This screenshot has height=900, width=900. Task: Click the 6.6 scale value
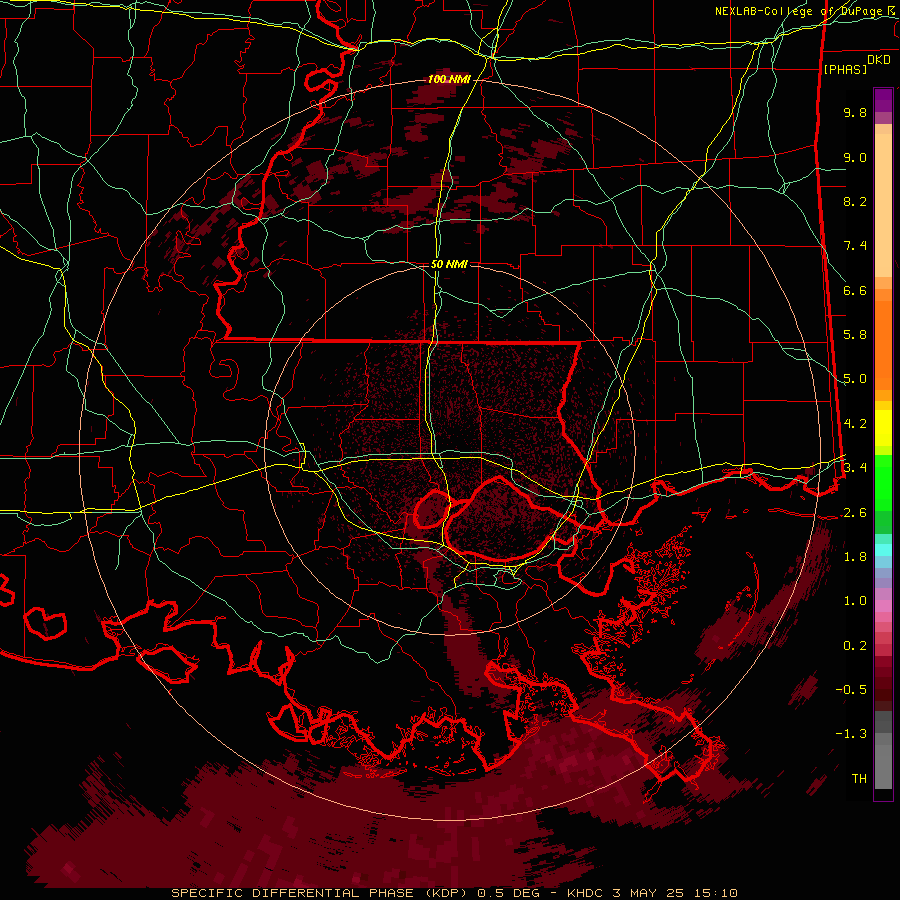(x=855, y=290)
